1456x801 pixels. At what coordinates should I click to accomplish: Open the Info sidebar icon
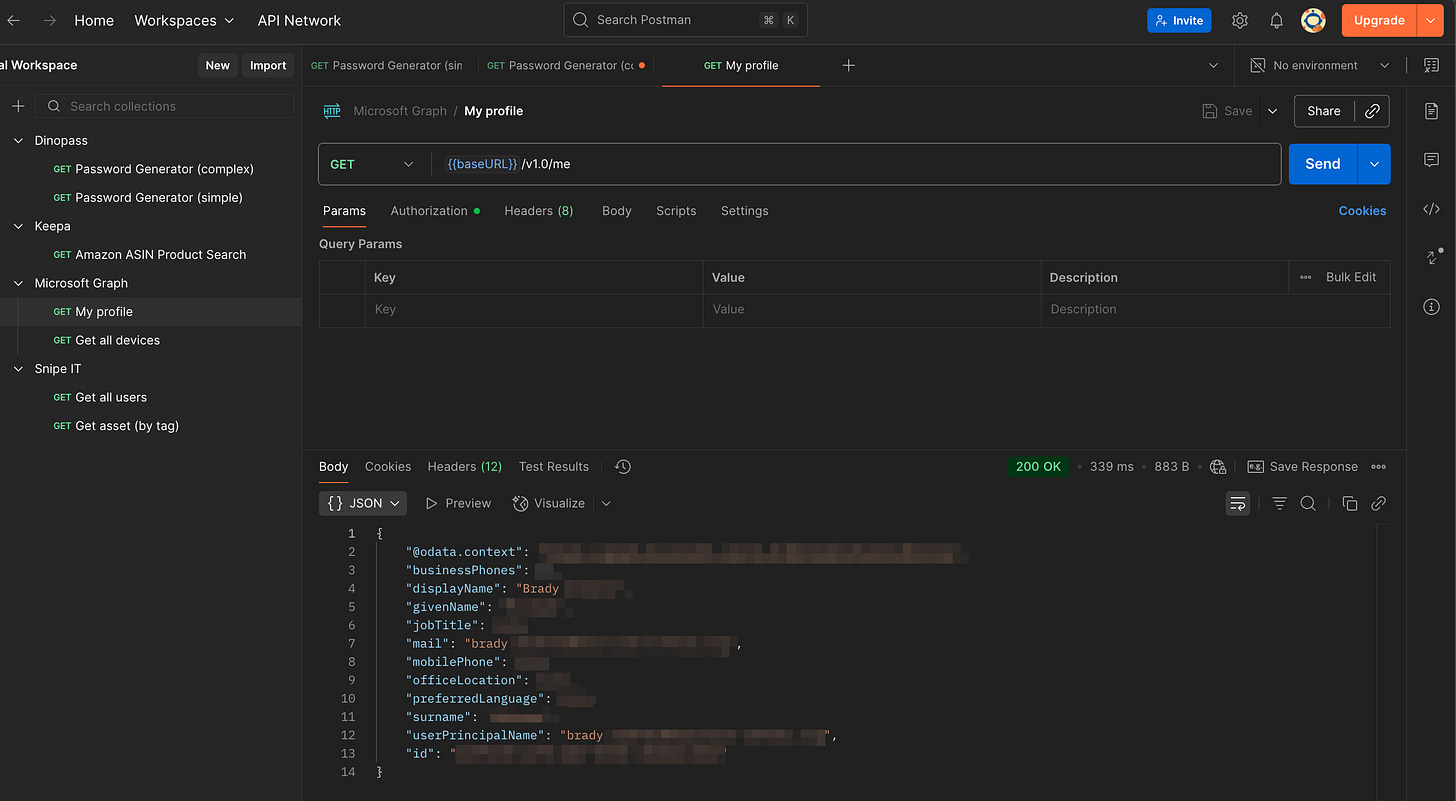pos(1432,306)
